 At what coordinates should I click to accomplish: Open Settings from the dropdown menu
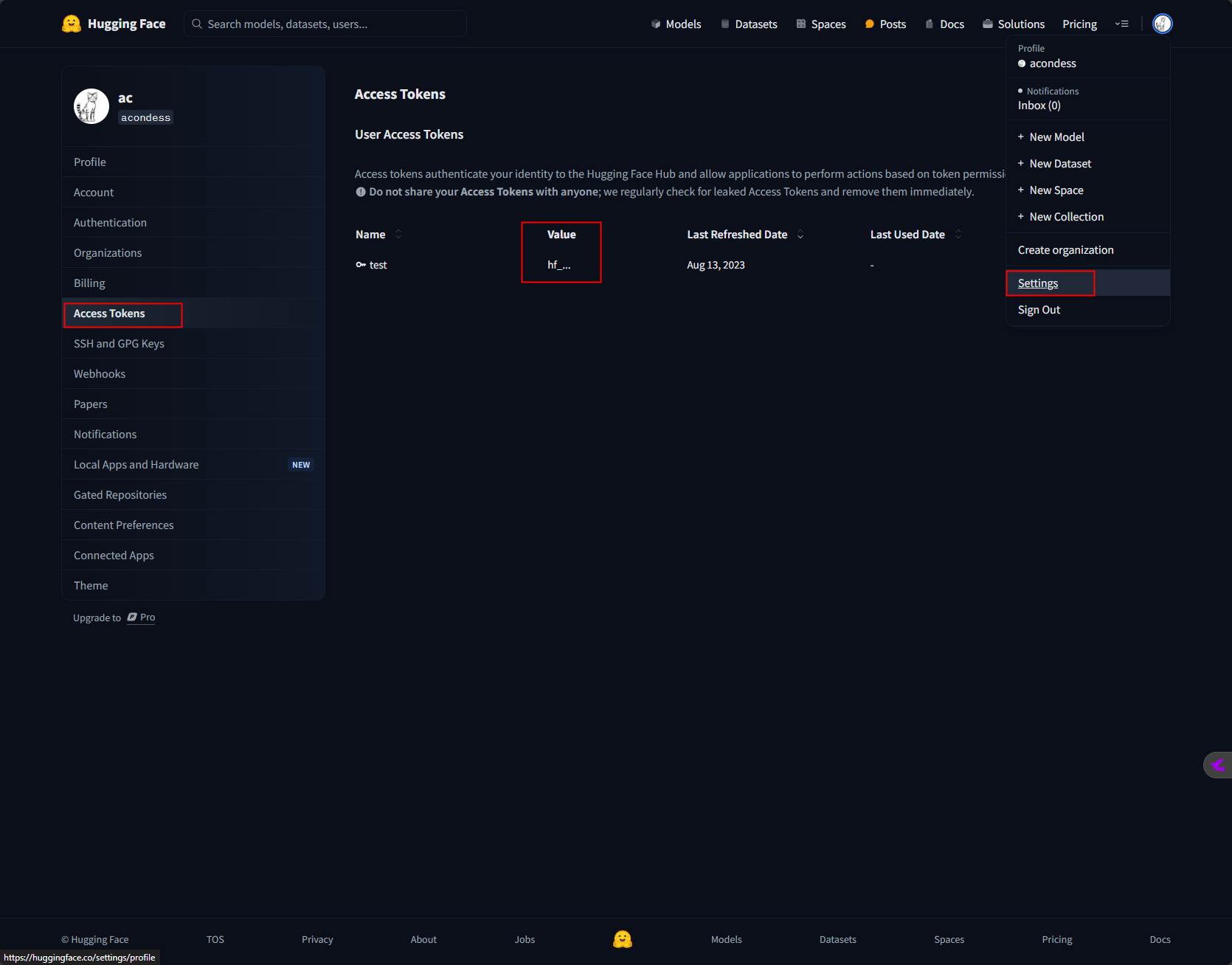[1088, 283]
